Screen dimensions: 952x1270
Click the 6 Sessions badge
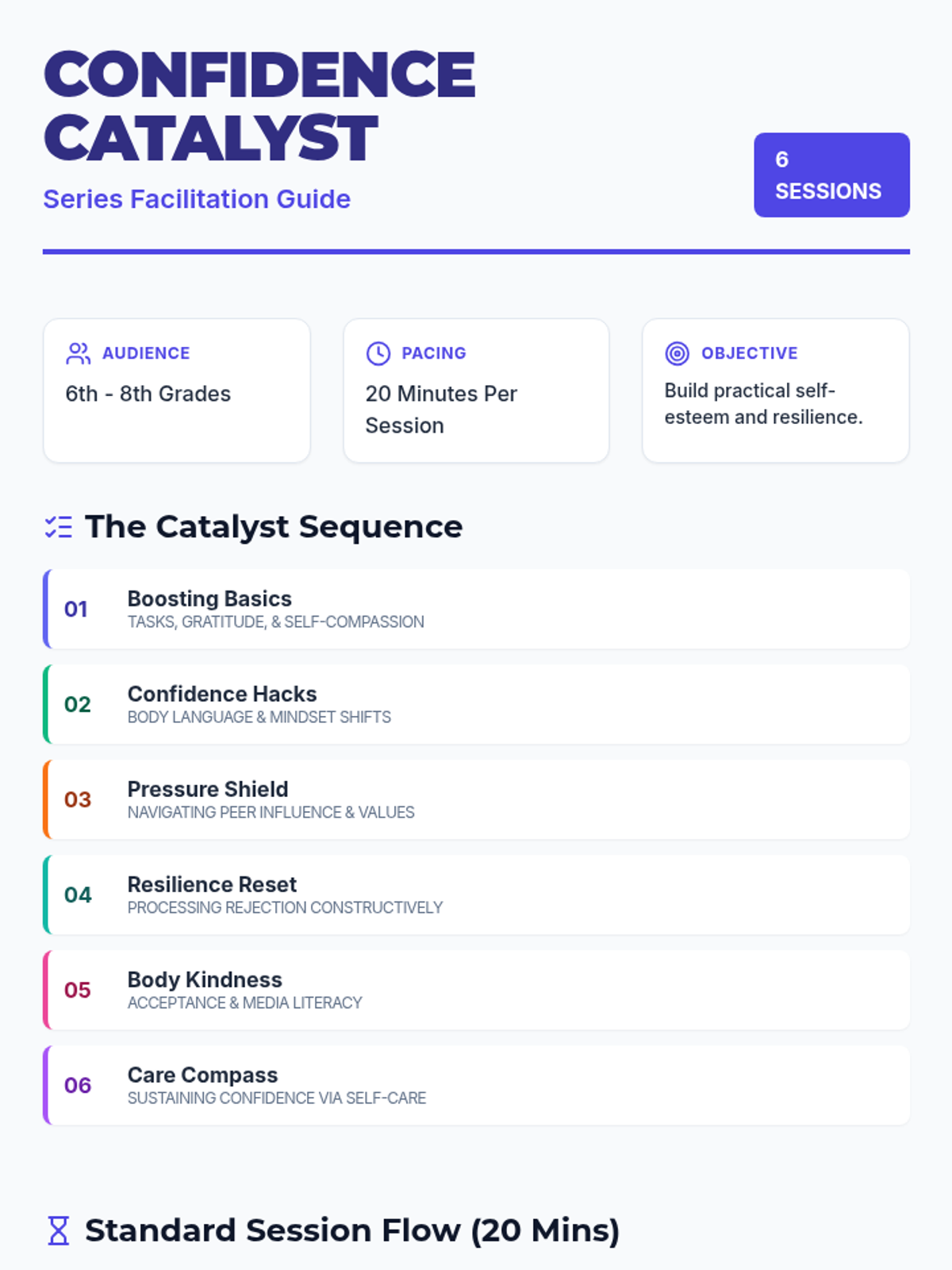(x=831, y=175)
